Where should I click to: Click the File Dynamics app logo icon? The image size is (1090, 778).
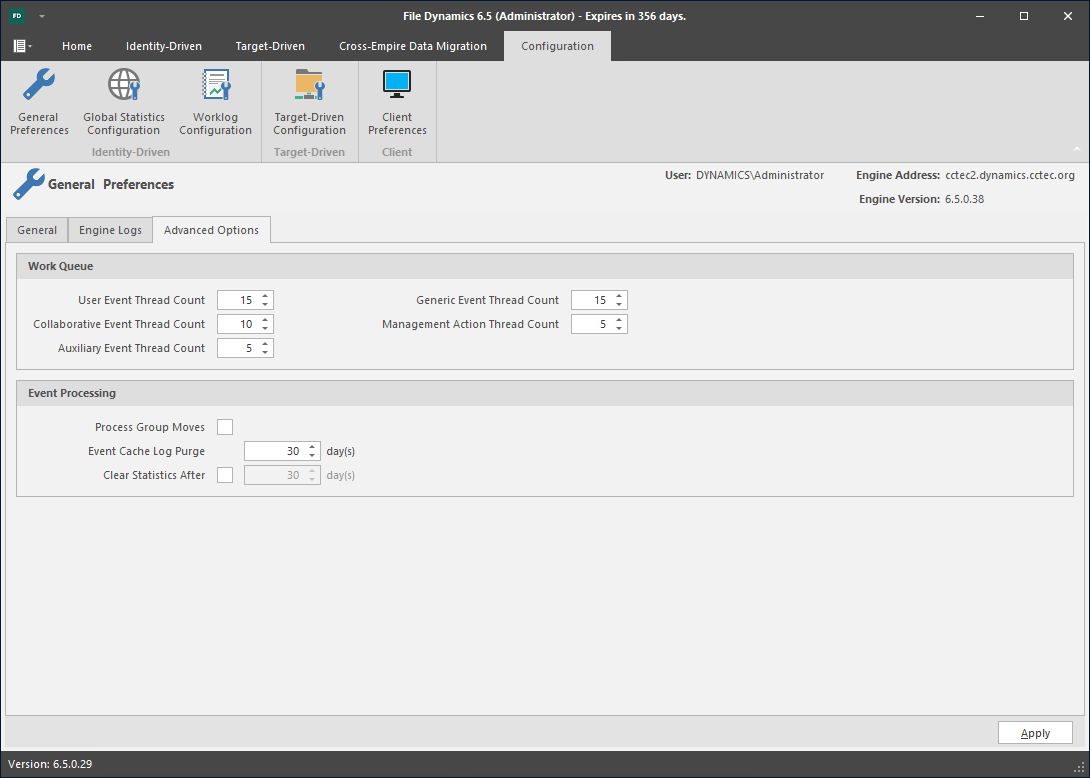coord(18,16)
